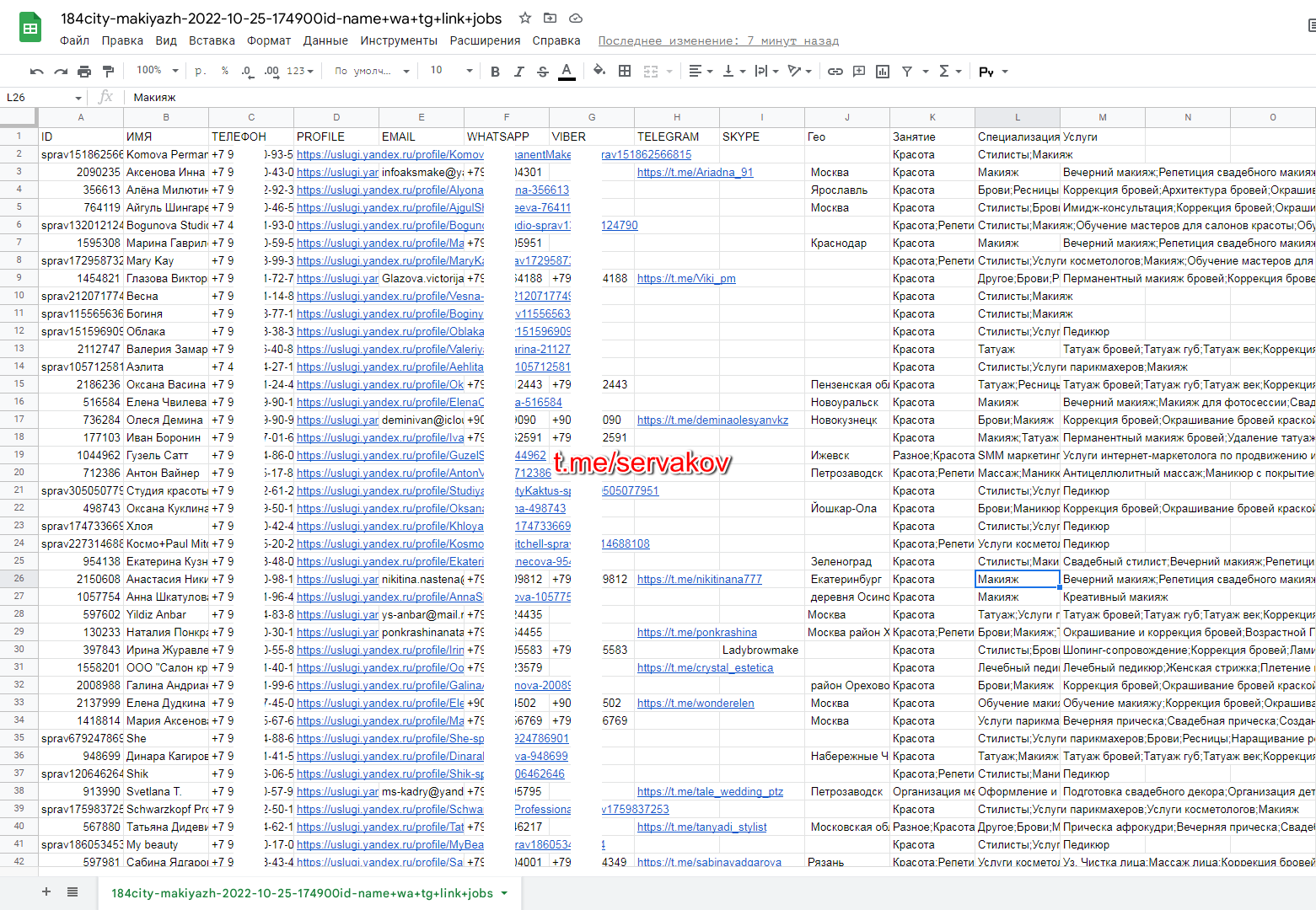Open the last edit history link
This screenshot has height=910, width=1316.
click(x=718, y=40)
